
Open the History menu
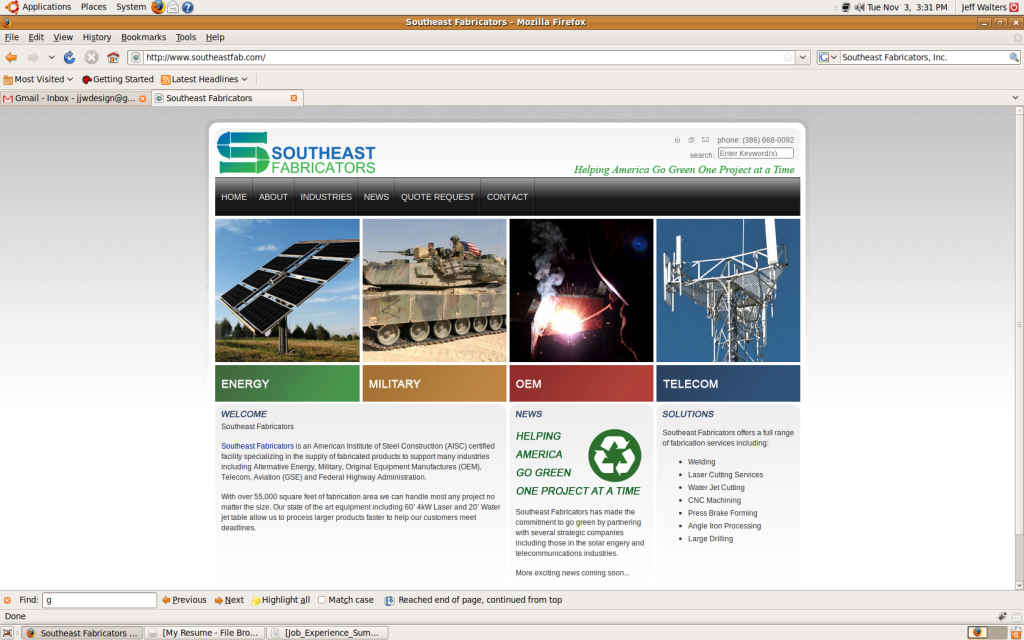pyautogui.click(x=97, y=37)
